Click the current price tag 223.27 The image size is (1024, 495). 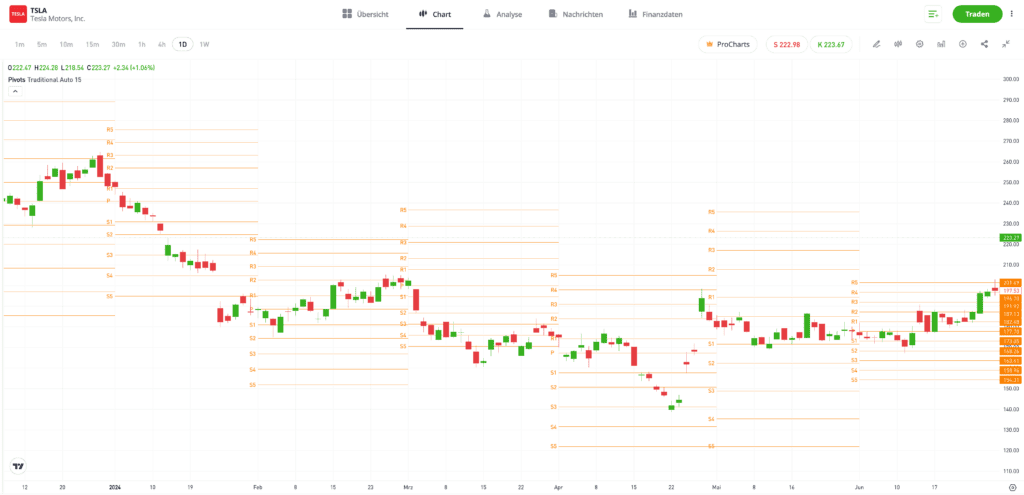click(1010, 238)
